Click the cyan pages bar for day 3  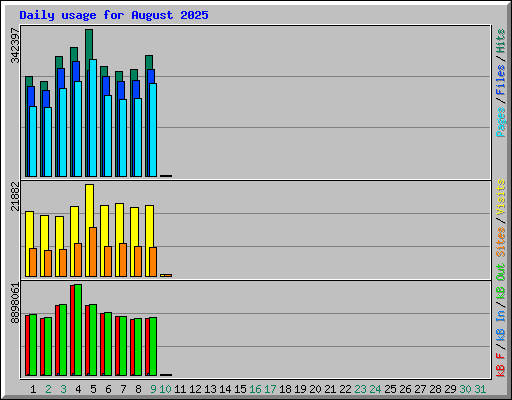63,133
